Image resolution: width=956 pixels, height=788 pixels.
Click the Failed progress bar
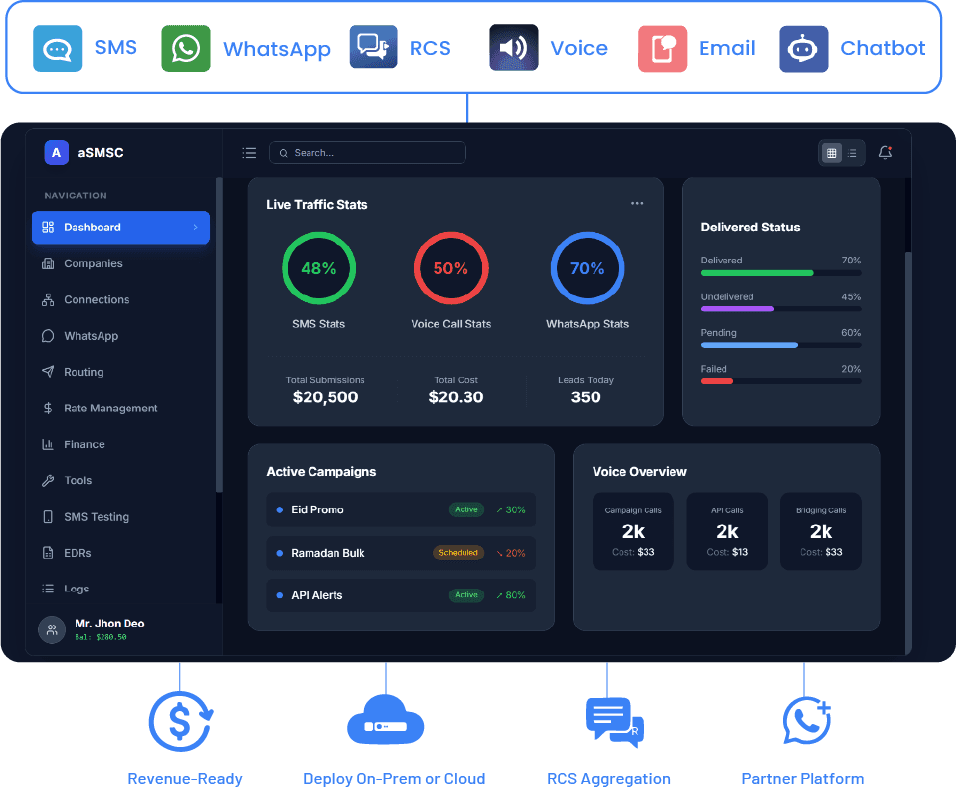[781, 381]
